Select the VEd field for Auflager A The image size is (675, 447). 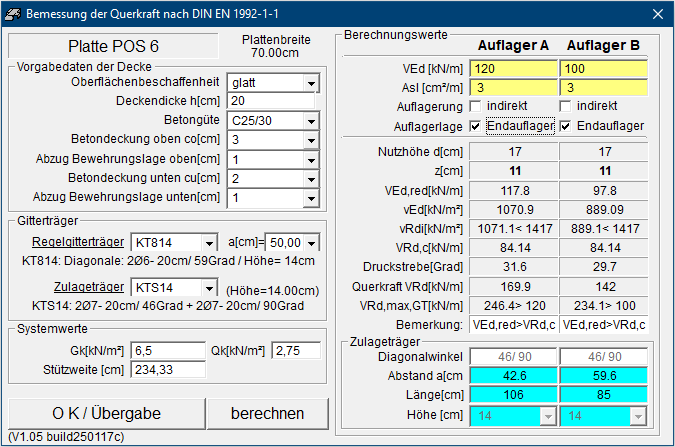513,69
